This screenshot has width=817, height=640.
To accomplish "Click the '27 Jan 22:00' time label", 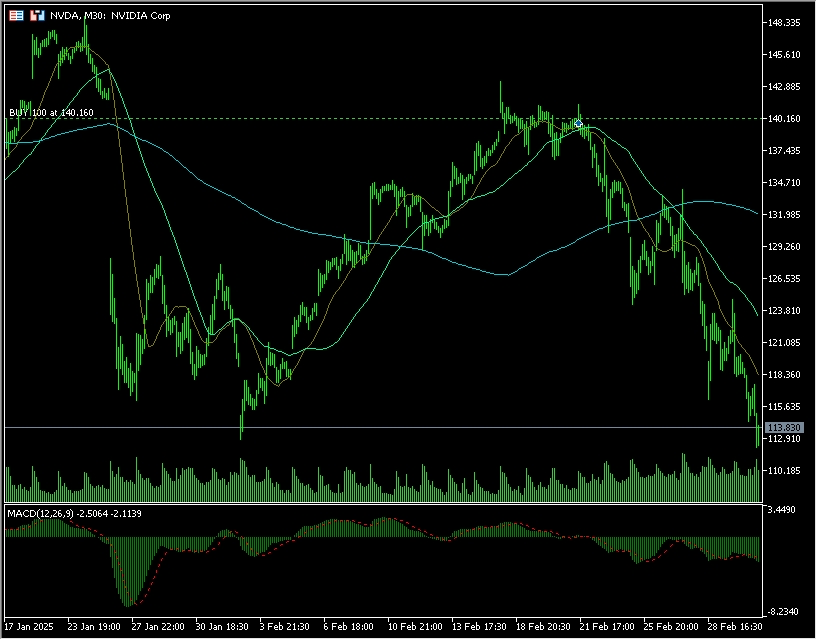I will 158,627.
